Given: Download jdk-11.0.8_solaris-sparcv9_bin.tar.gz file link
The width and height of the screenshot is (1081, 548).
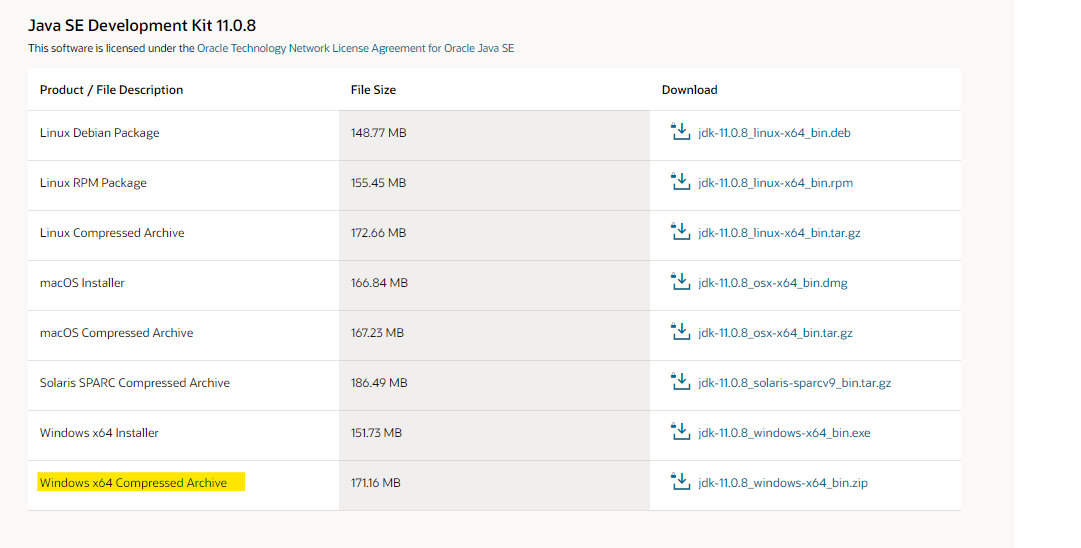Looking at the screenshot, I should pyautogui.click(x=794, y=383).
